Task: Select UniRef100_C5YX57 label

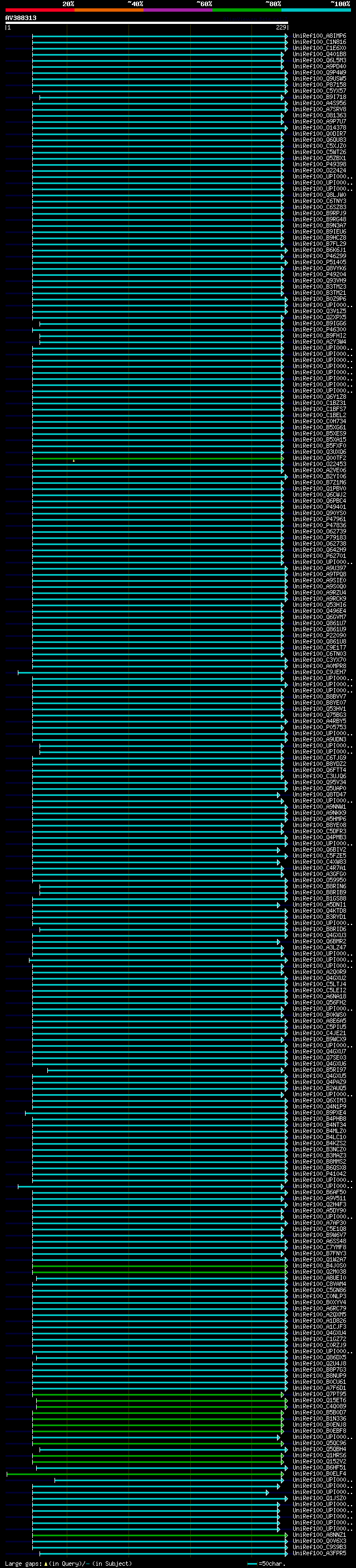Action: 319,91
